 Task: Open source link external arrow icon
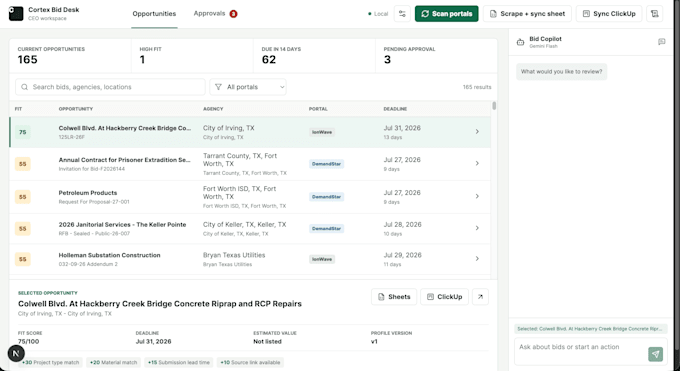pyautogui.click(x=480, y=297)
